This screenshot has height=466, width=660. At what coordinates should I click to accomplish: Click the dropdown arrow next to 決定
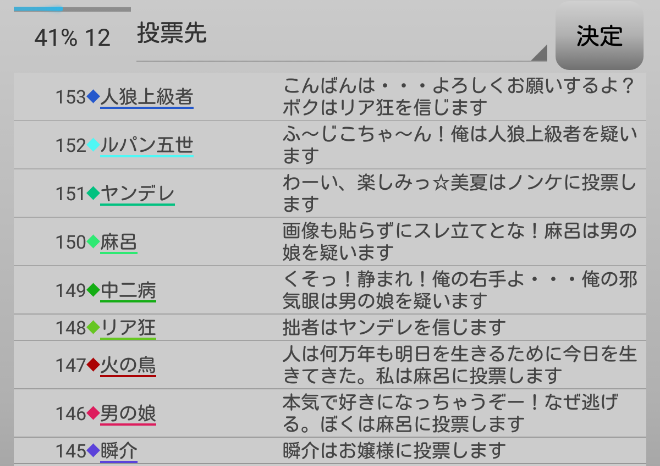coord(540,53)
